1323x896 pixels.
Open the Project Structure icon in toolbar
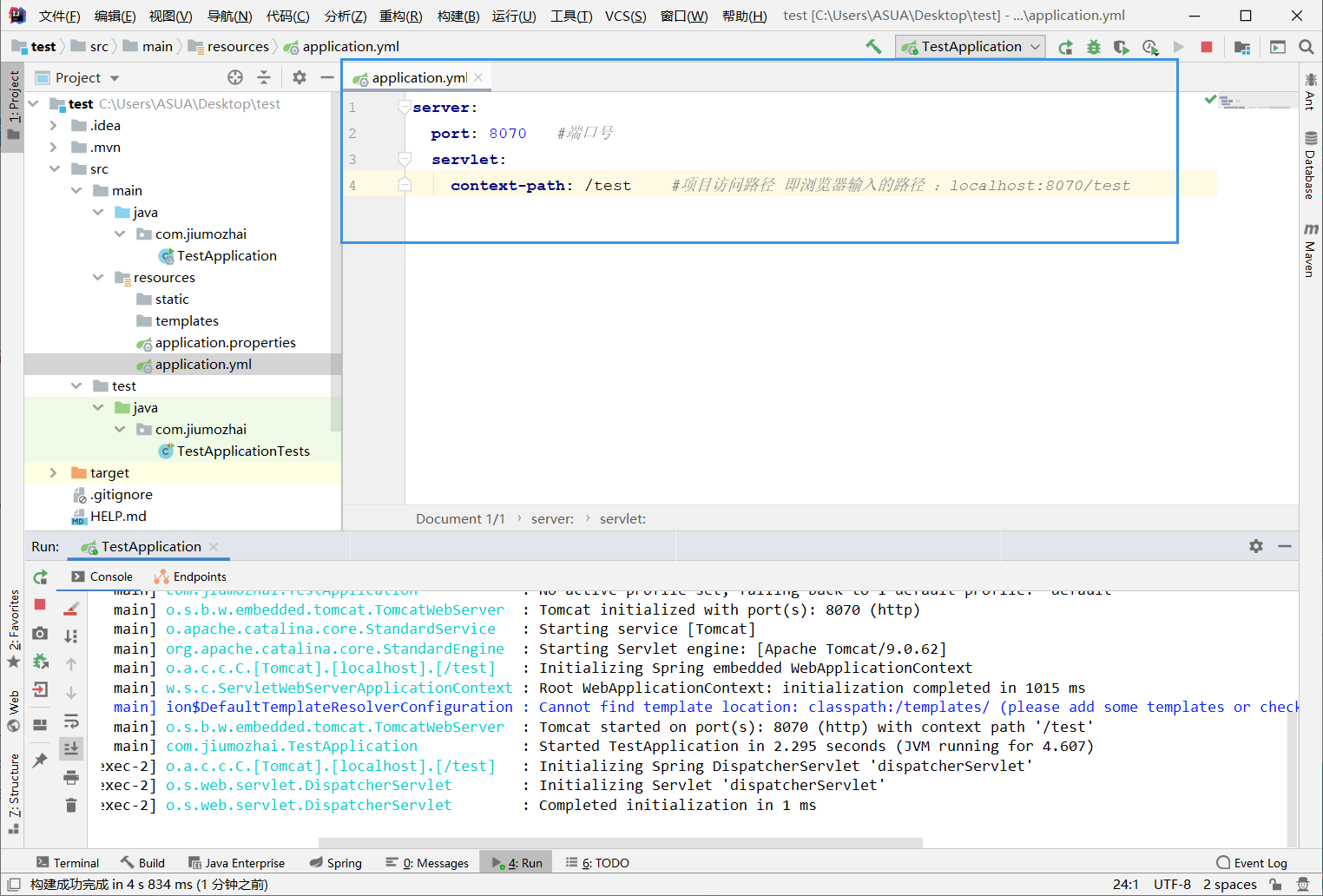tap(1242, 47)
